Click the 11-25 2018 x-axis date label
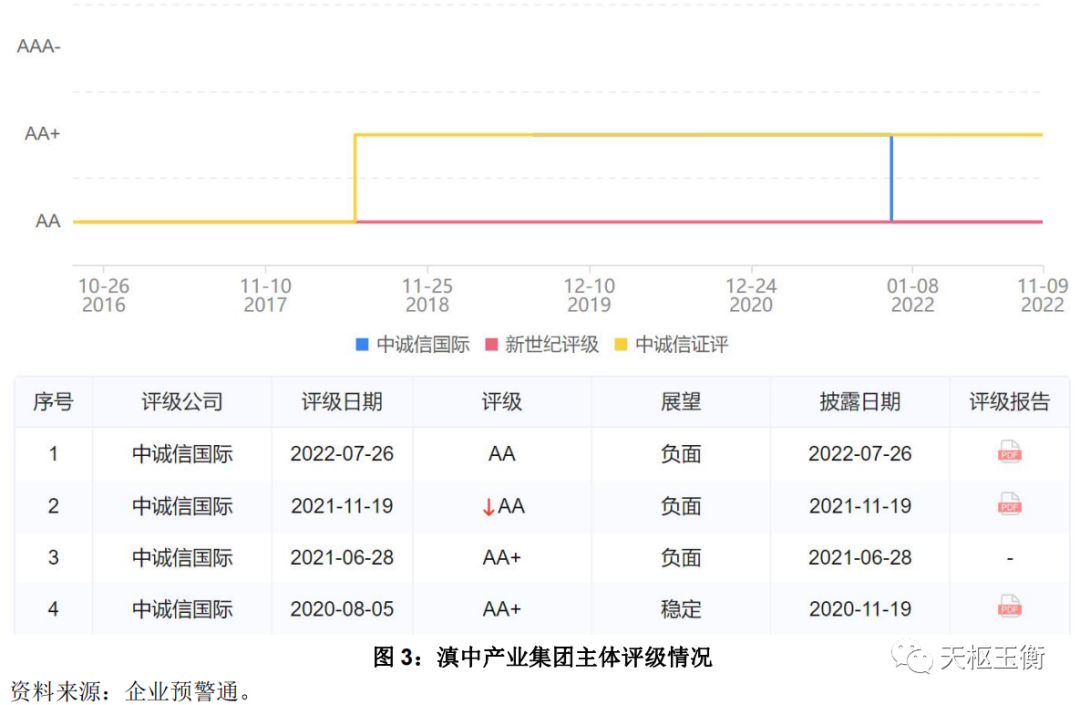The image size is (1080, 705). coord(427,295)
